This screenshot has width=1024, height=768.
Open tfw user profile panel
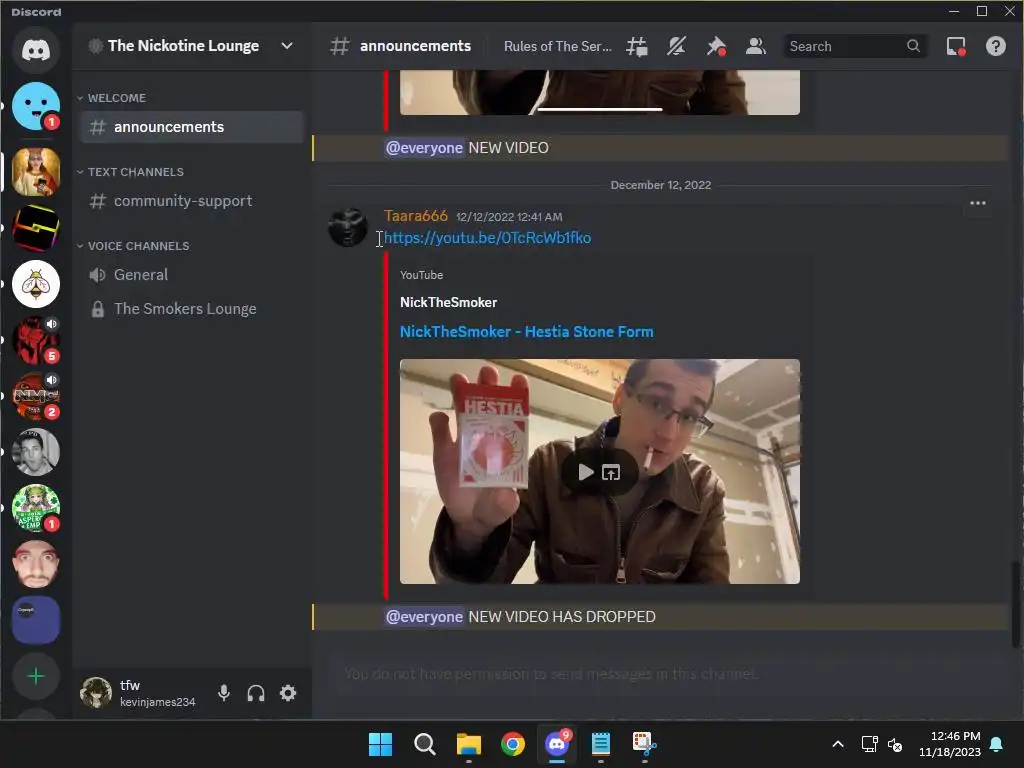[x=140, y=693]
